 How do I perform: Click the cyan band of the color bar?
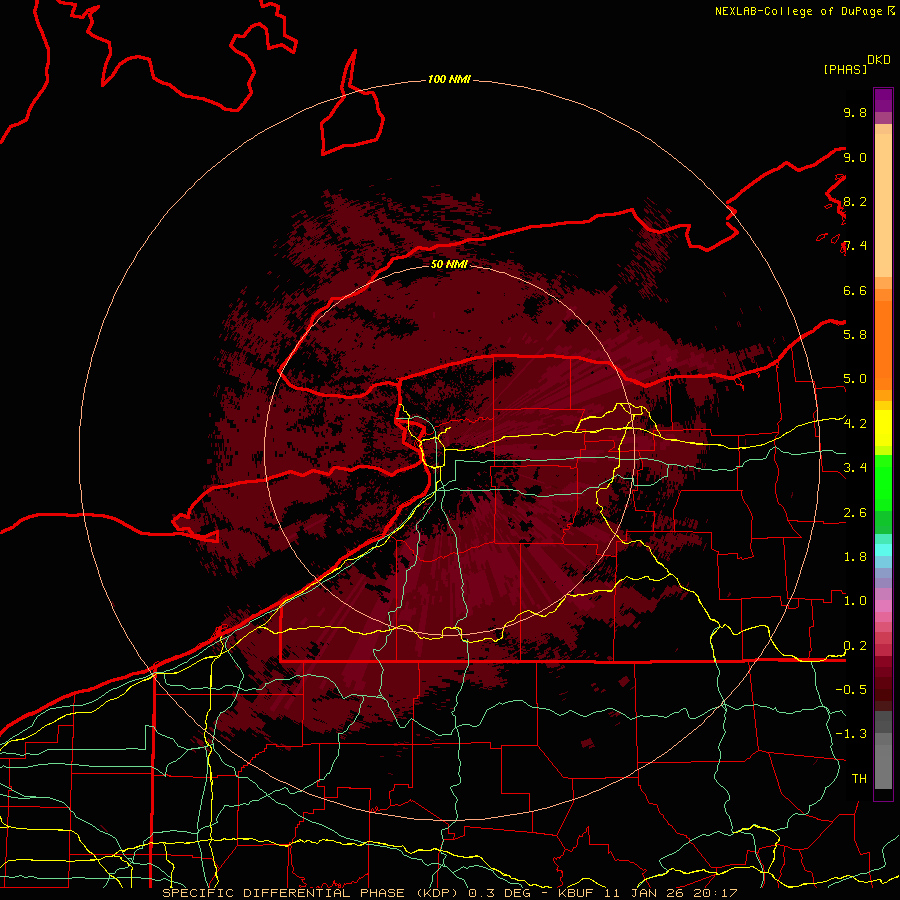(x=883, y=550)
